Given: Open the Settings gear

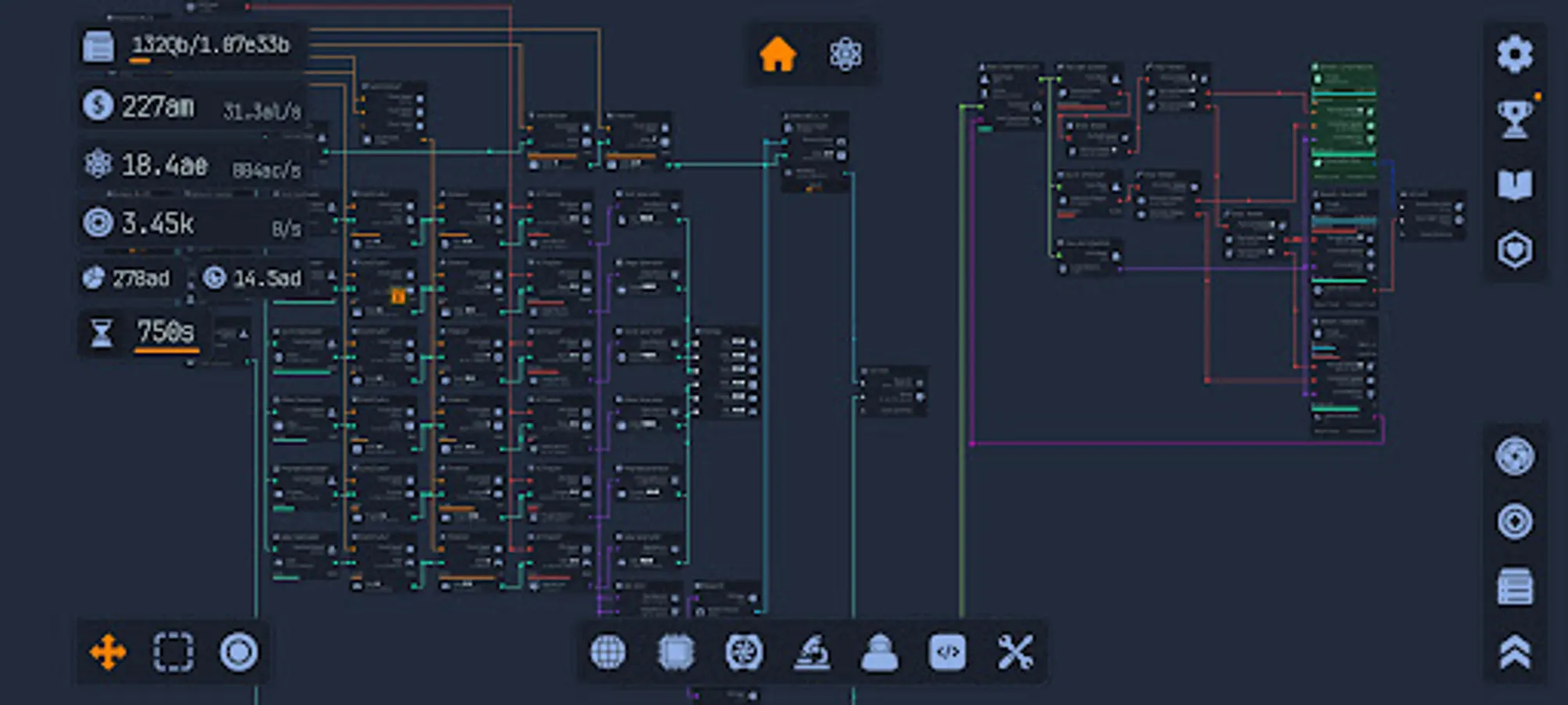Looking at the screenshot, I should click(1515, 54).
